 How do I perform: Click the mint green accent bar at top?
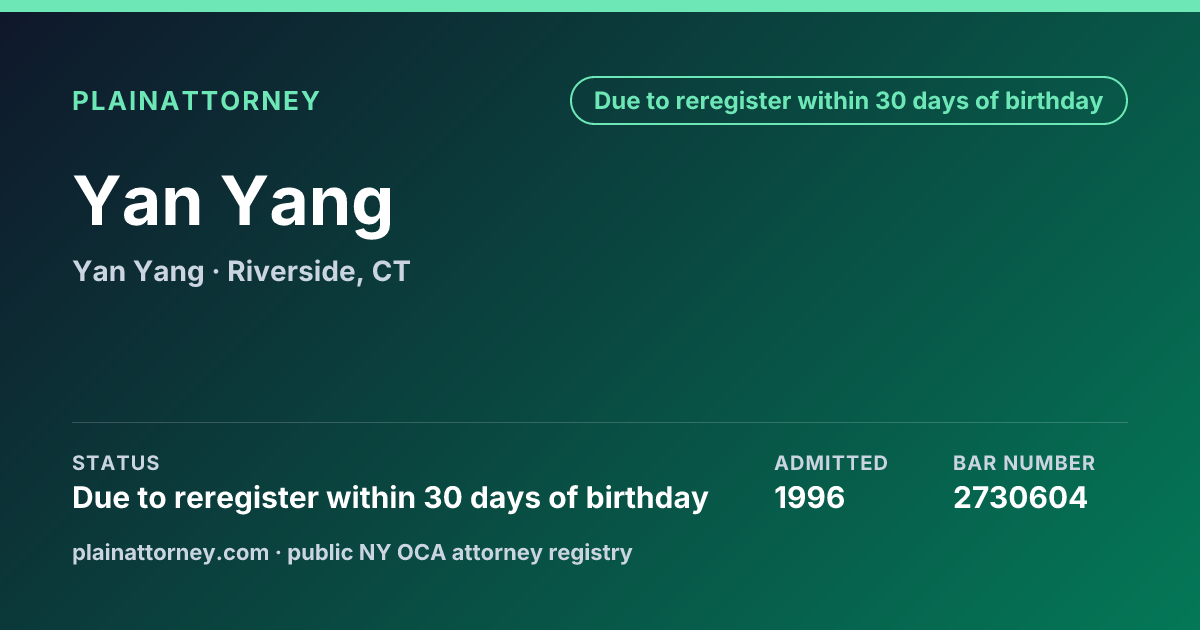600,6
